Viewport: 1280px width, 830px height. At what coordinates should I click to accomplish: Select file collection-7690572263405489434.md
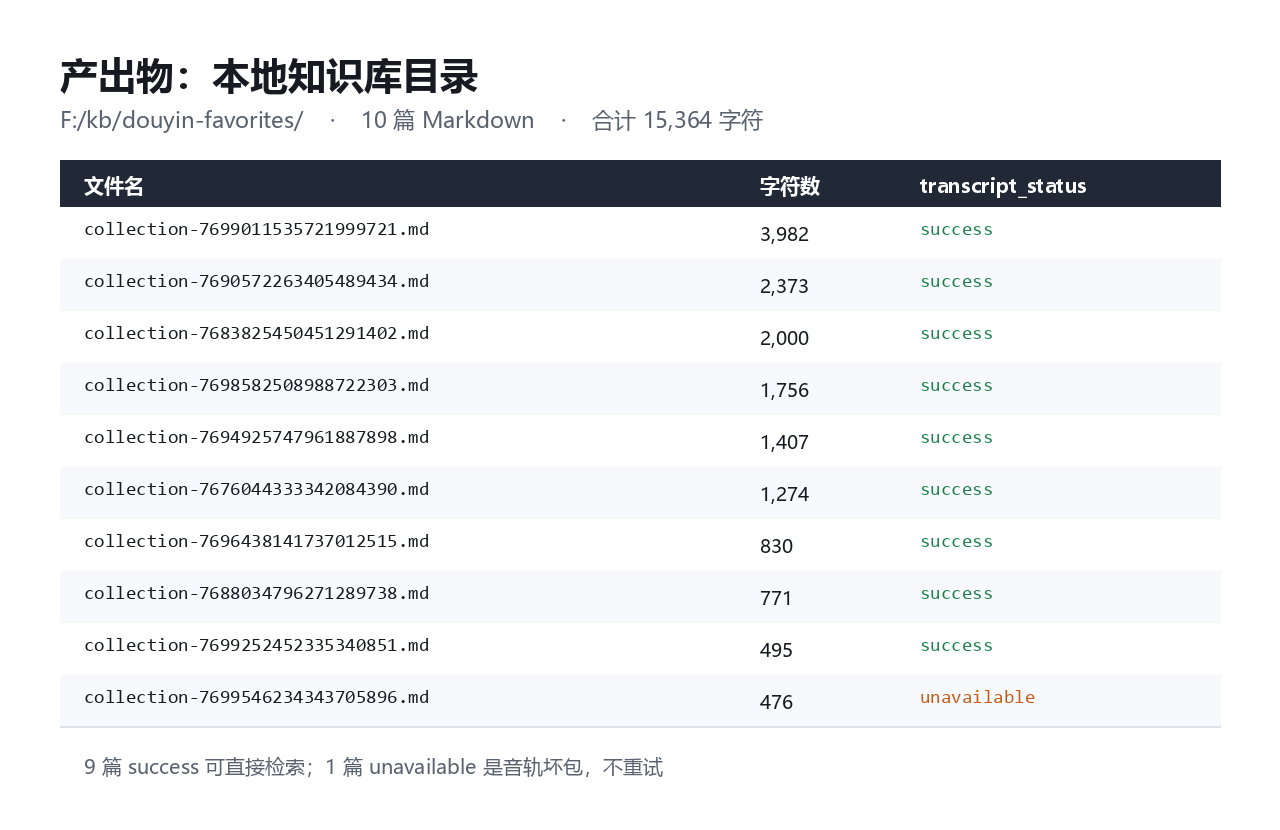pos(257,281)
